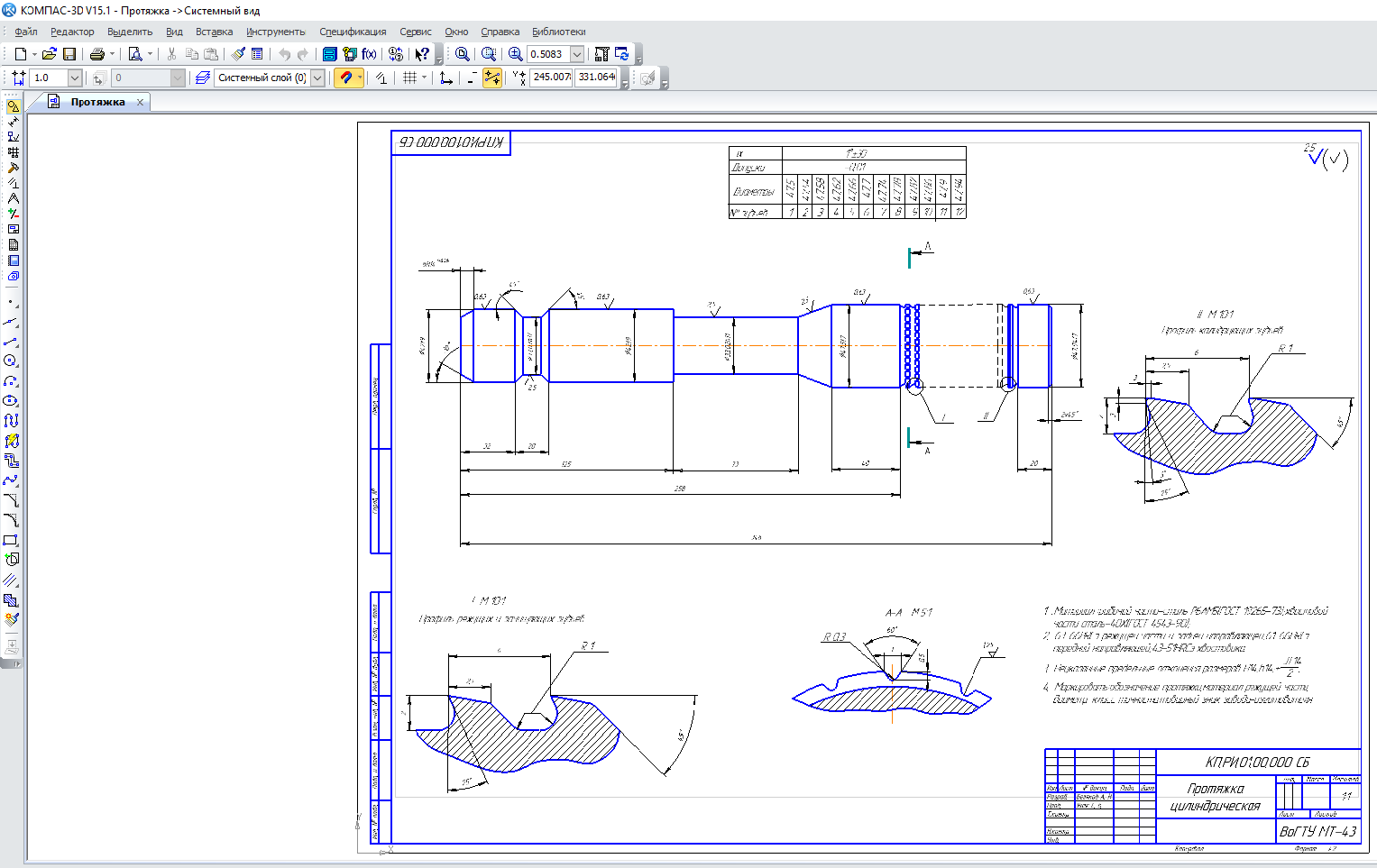This screenshot has width=1377, height=868.
Task: Switch to the Протяжка document tab
Action: [97, 102]
